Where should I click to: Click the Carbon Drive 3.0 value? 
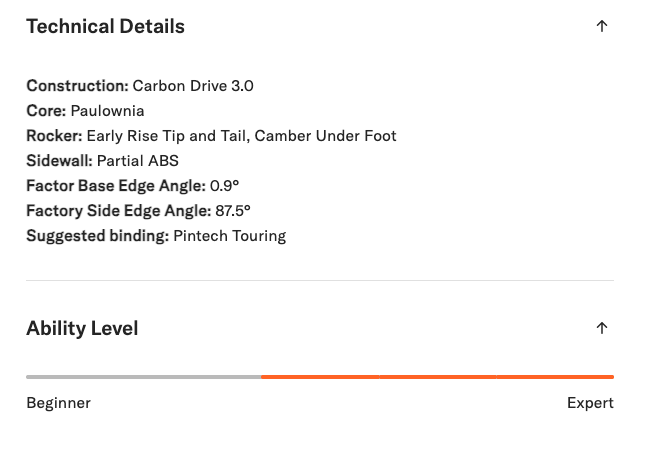tap(193, 86)
